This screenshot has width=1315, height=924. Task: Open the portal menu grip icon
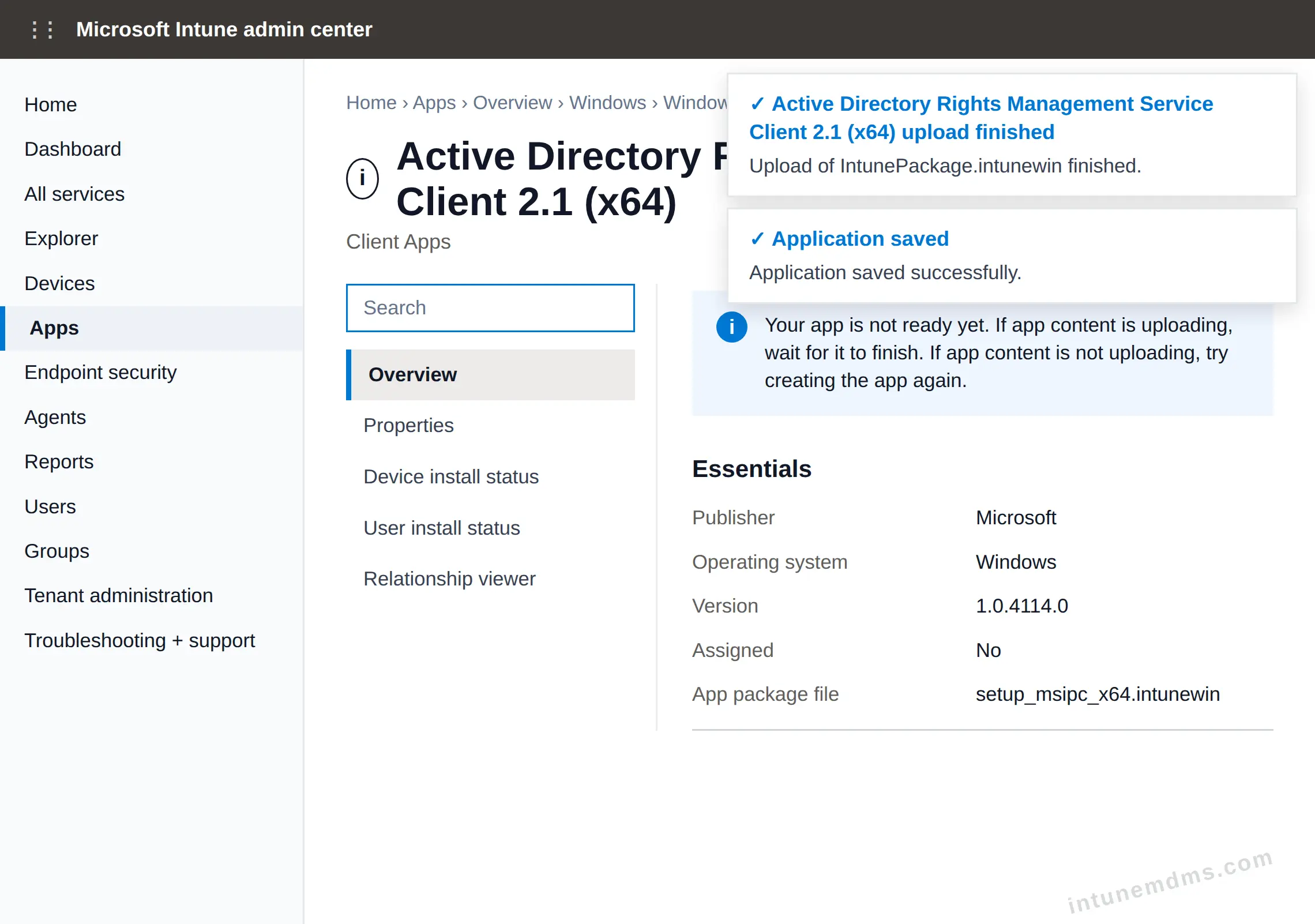pyautogui.click(x=42, y=29)
